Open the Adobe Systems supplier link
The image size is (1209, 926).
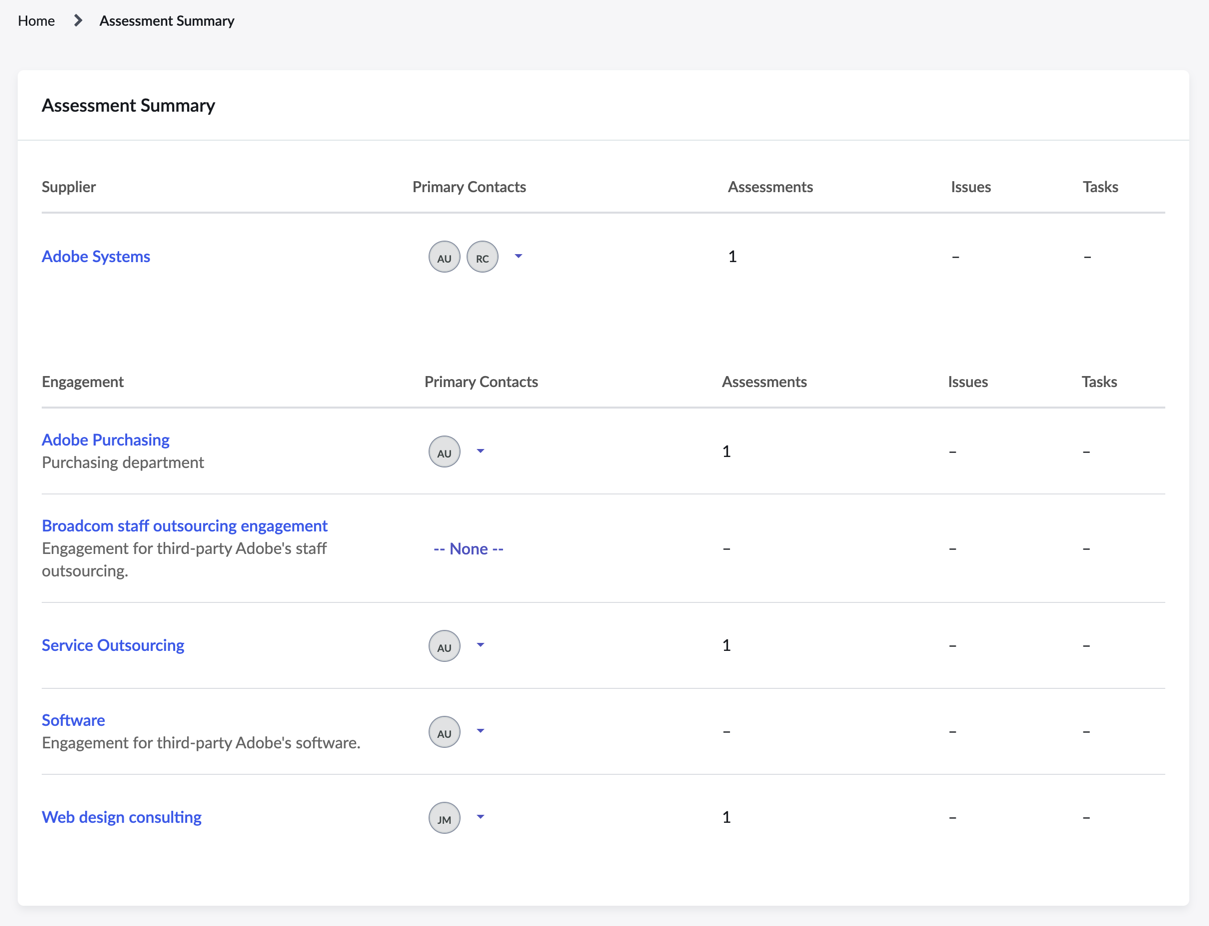[x=96, y=256]
